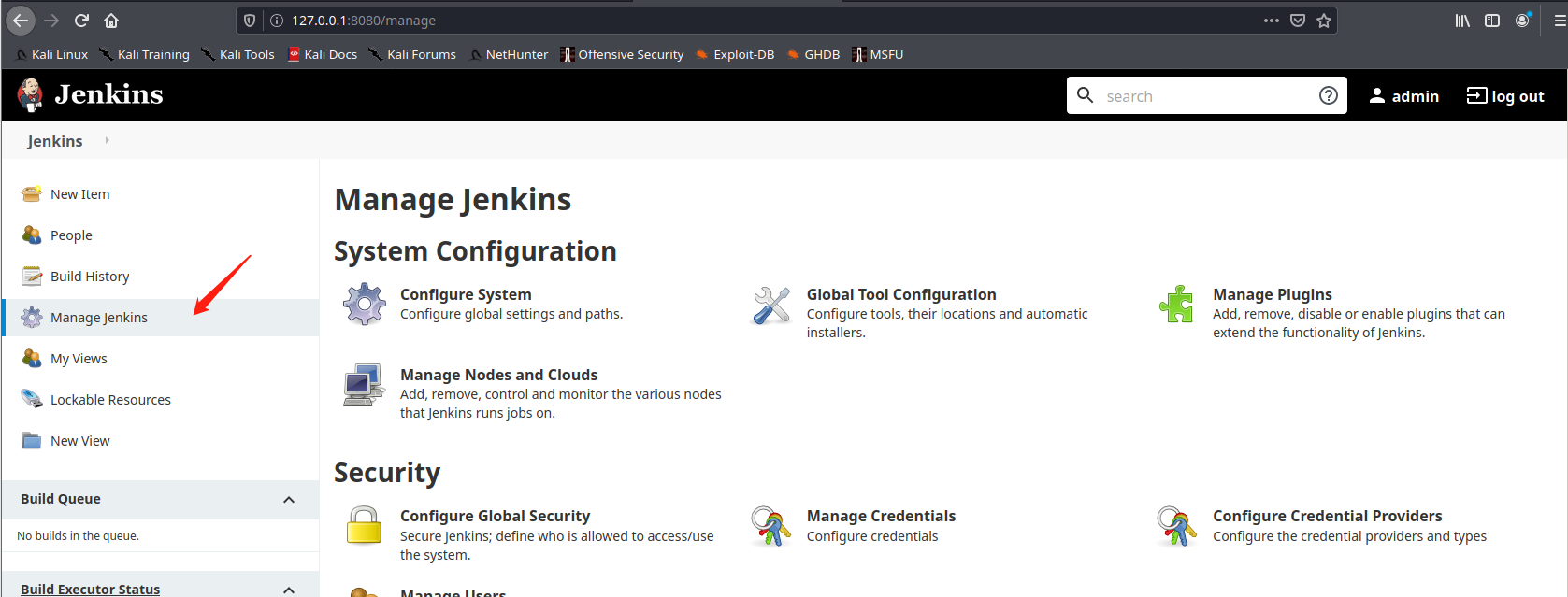1568x597 pixels.
Task: Click the Configure System gear icon
Action: tap(365, 305)
